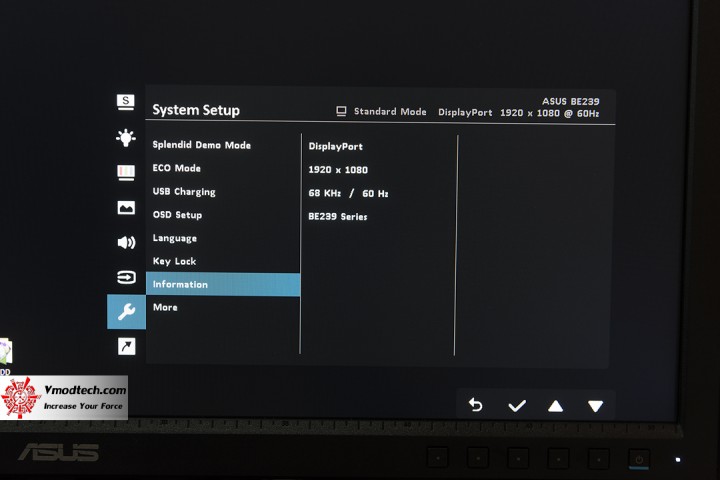Push the monitor power button on bezel

pos(639,458)
